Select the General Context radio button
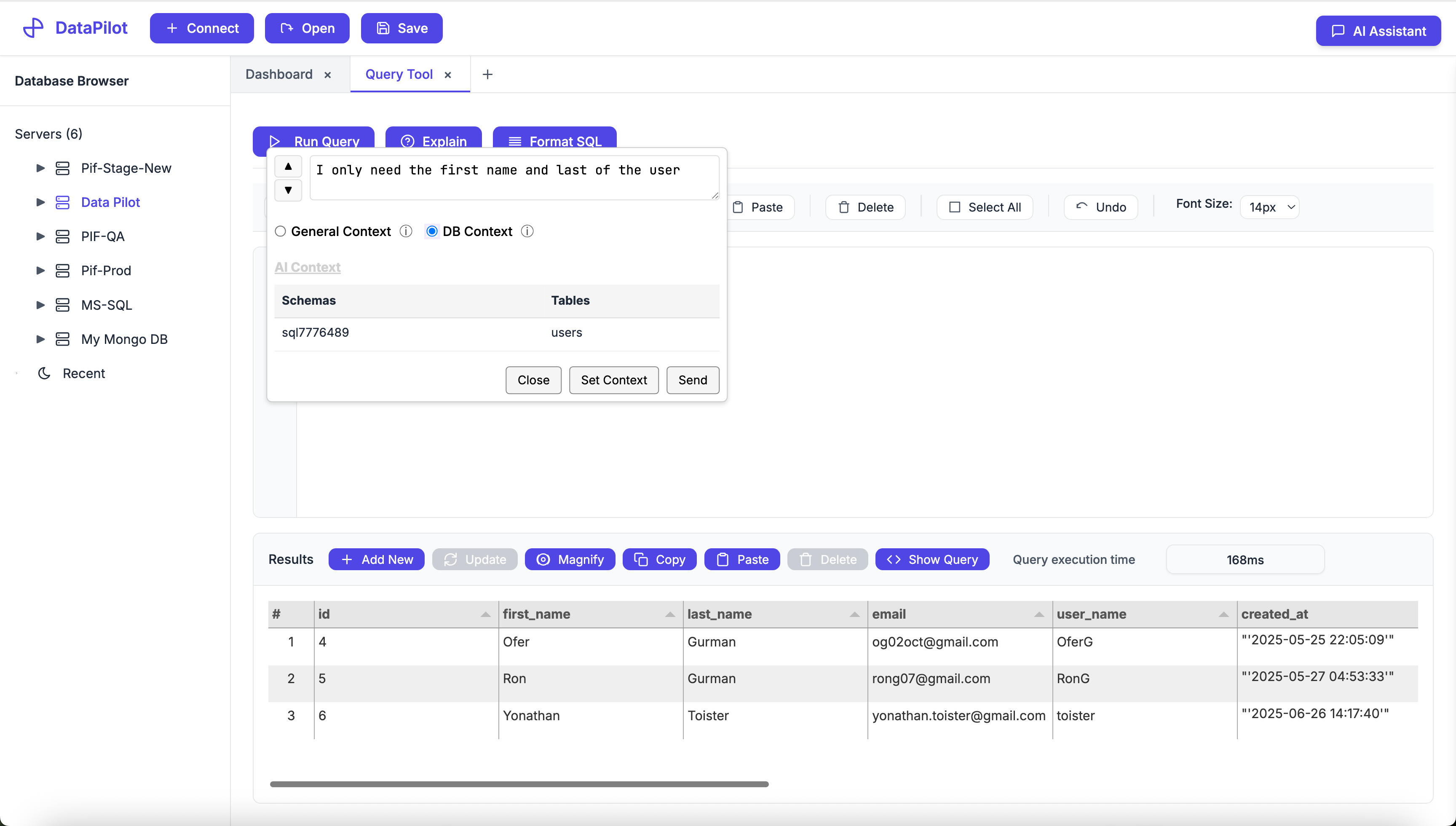Screen dimensions: 1456x826 [280, 231]
